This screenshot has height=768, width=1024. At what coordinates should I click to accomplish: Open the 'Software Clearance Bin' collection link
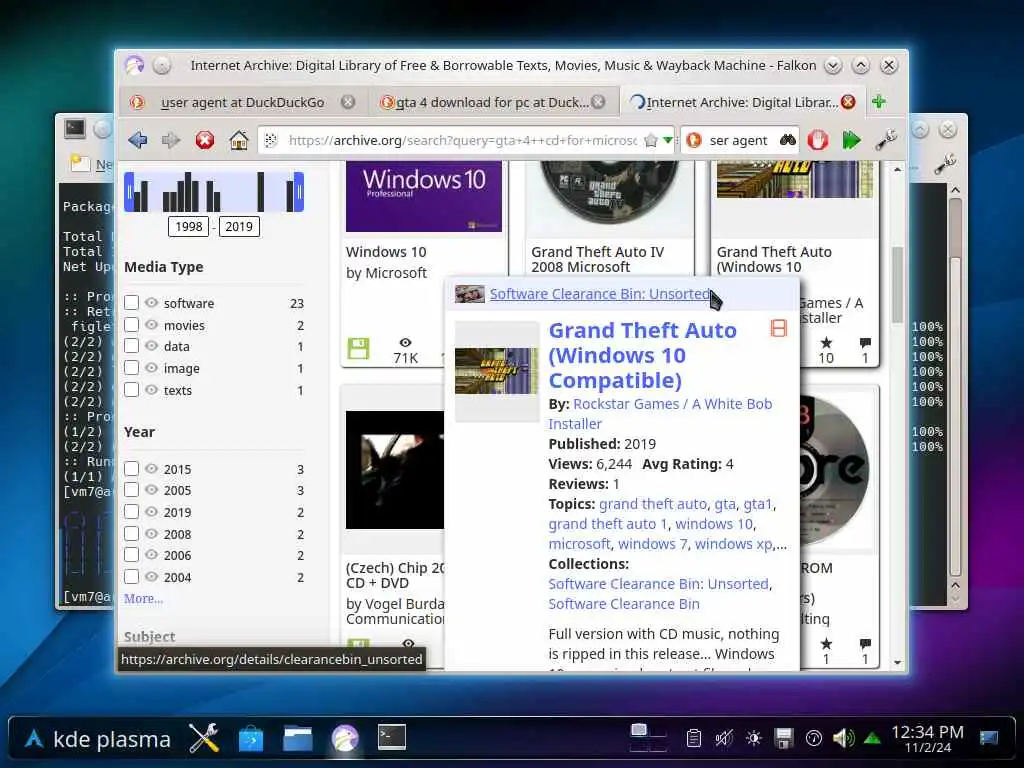624,604
